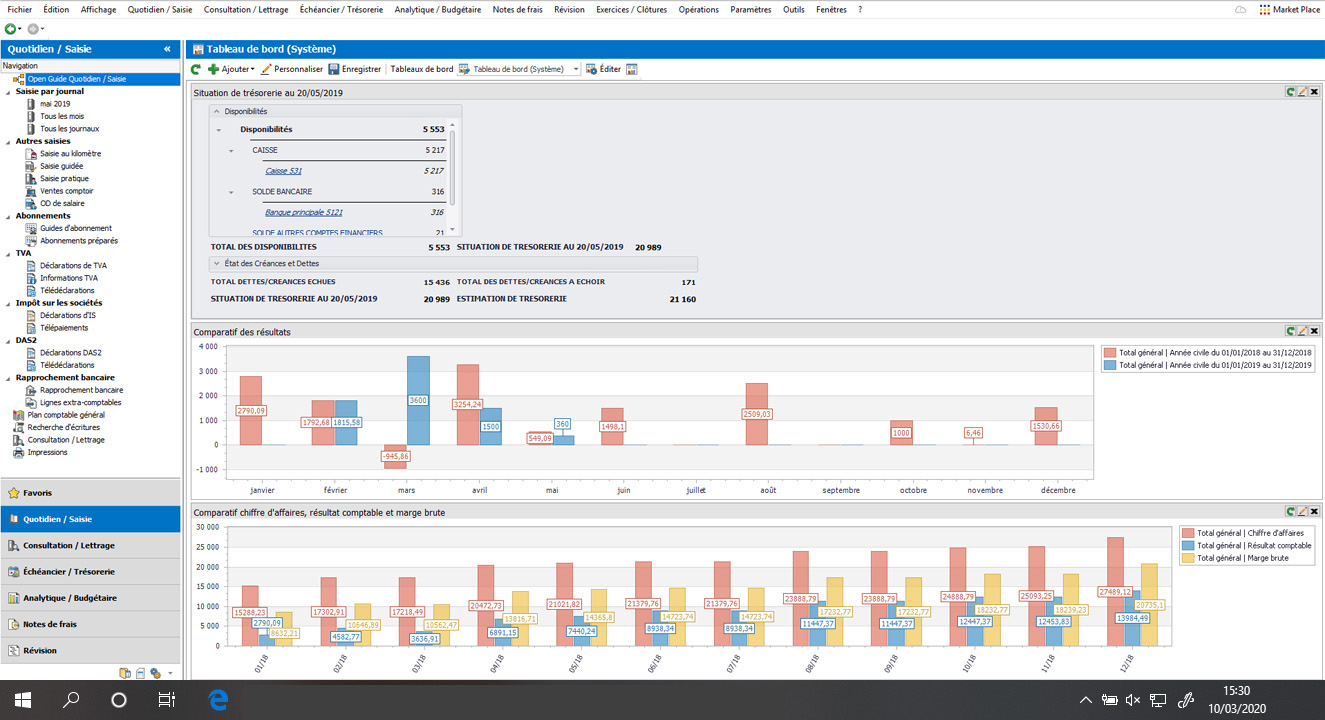Open the Échéancier / Trésorerie menu
Screen dimensions: 1325x720
click(343, 10)
